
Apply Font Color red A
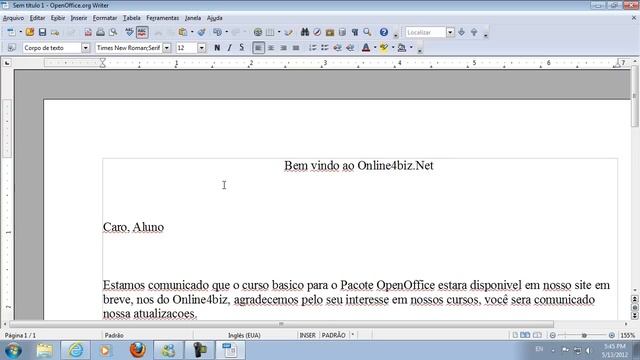(366, 48)
